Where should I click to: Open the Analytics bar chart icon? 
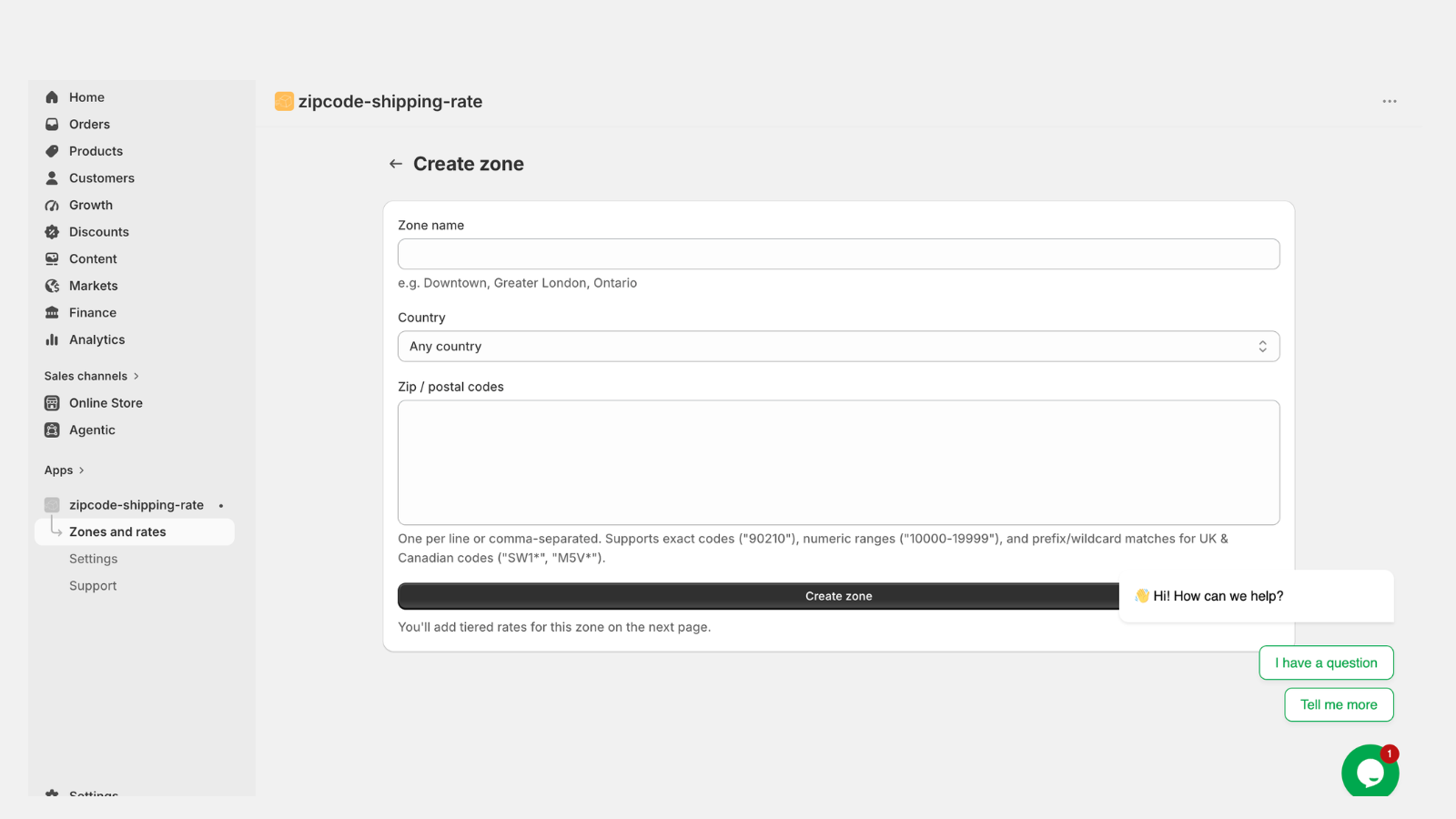[52, 339]
